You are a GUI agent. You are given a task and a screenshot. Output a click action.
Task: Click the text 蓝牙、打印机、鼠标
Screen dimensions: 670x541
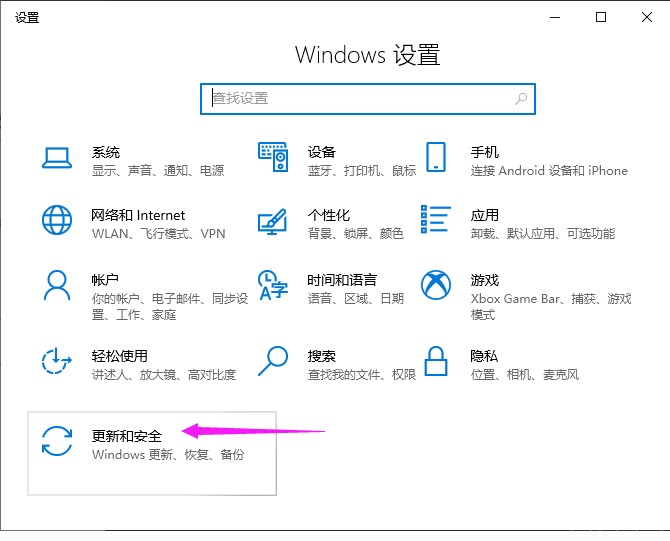click(362, 171)
